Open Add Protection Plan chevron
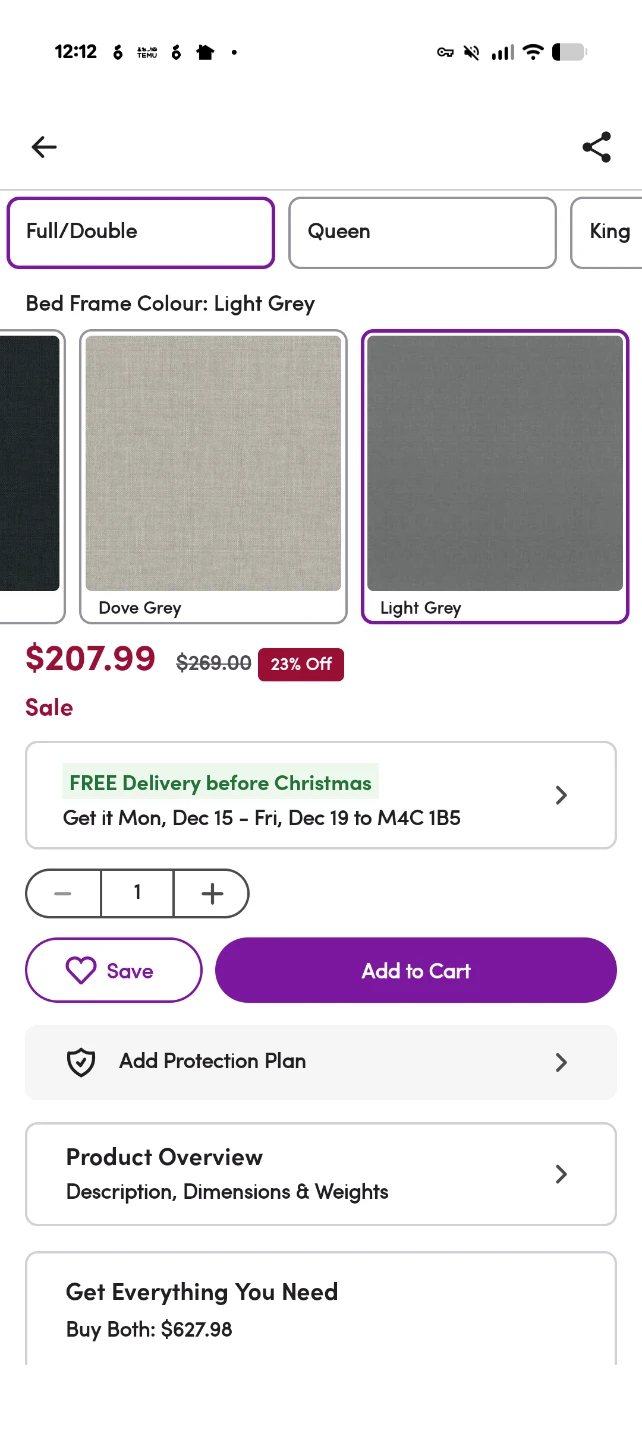642x1440 pixels. (561, 1062)
